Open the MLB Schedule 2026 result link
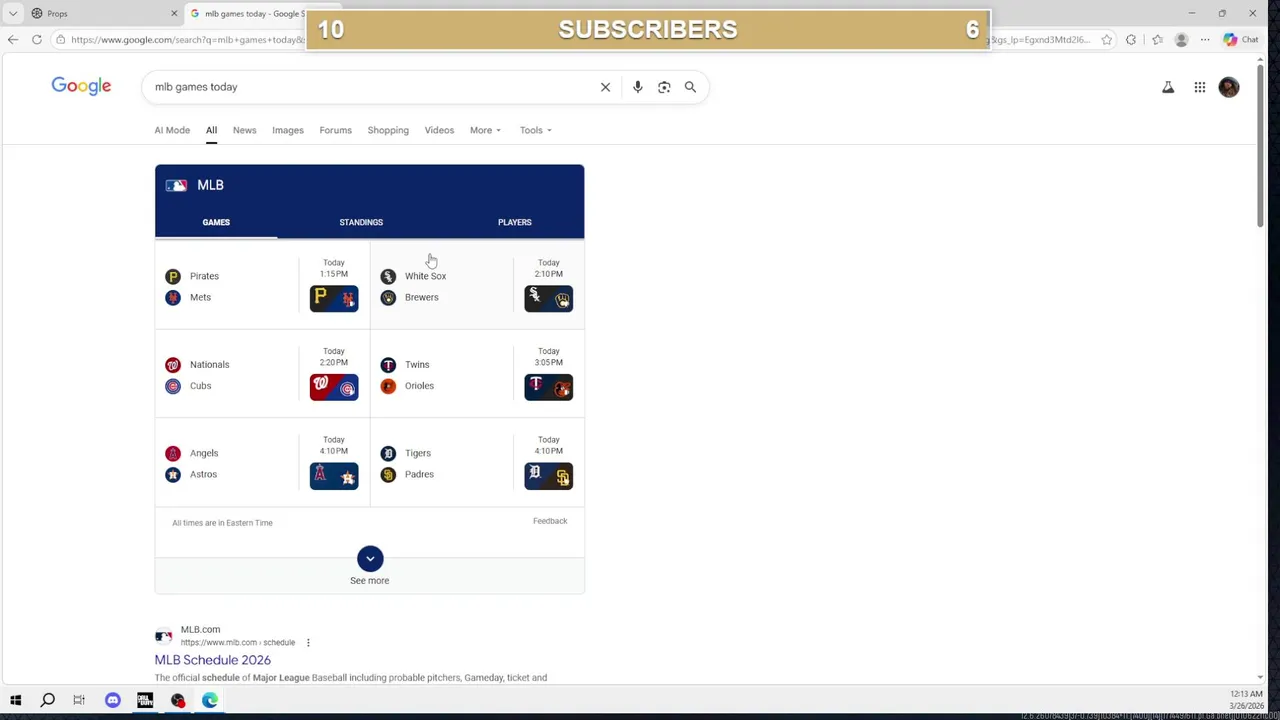This screenshot has height=720, width=1280. pos(212,660)
